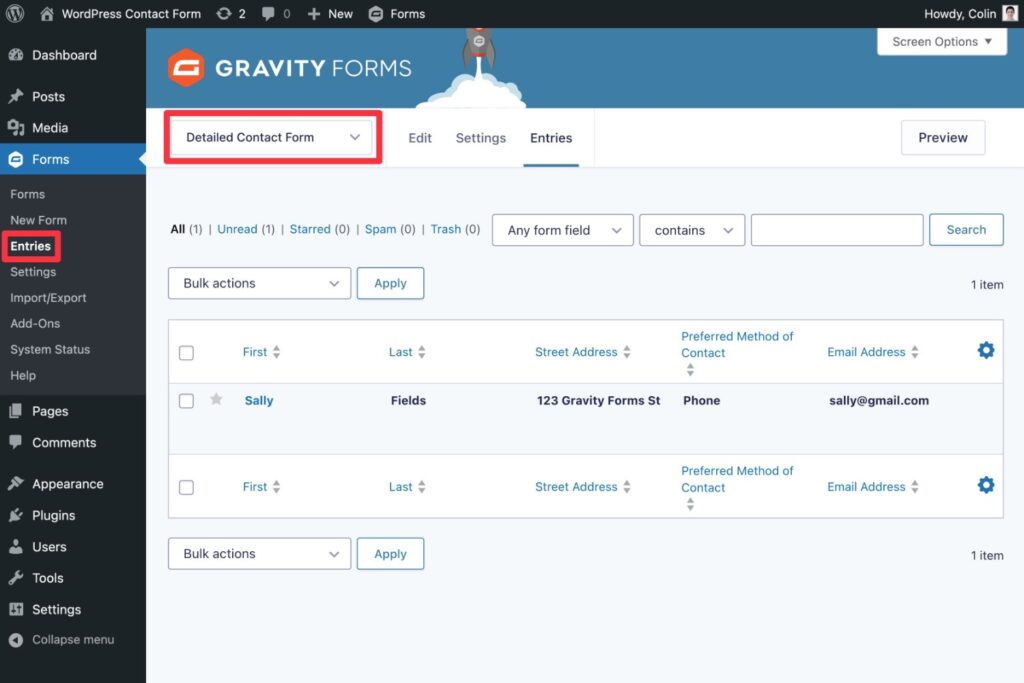
Task: Click the Plugins plug icon
Action: [x=16, y=515]
